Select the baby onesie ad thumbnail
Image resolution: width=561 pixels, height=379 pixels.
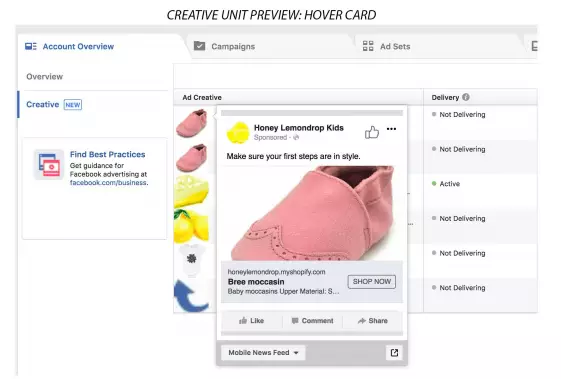point(192,261)
